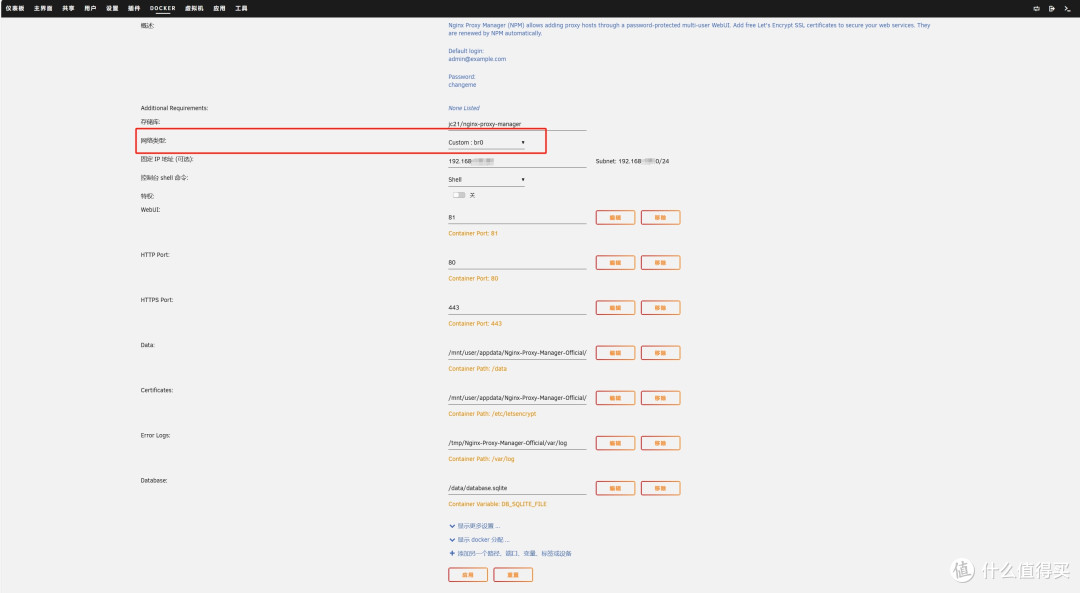This screenshot has width=1080, height=593.
Task: Click the remove button for HTTP Port 80
Action: click(661, 263)
